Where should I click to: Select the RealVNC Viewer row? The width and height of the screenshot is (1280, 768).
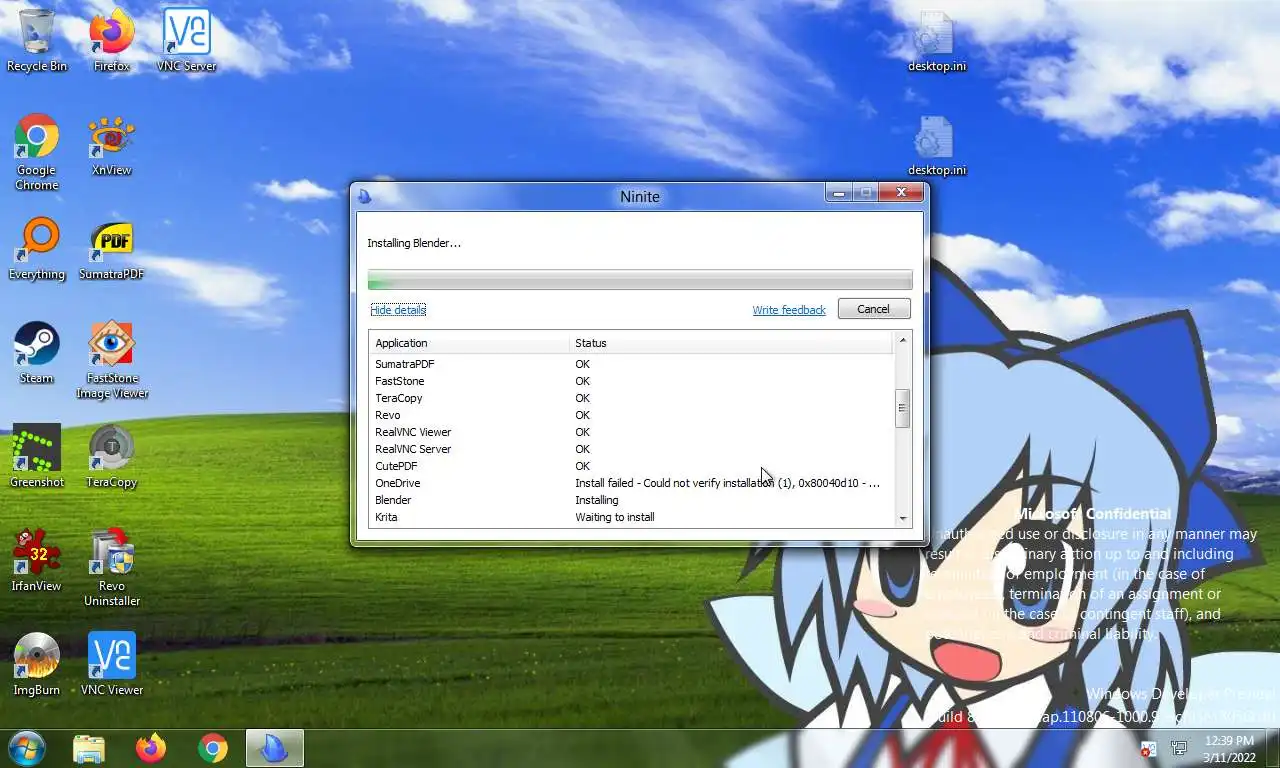pos(630,432)
